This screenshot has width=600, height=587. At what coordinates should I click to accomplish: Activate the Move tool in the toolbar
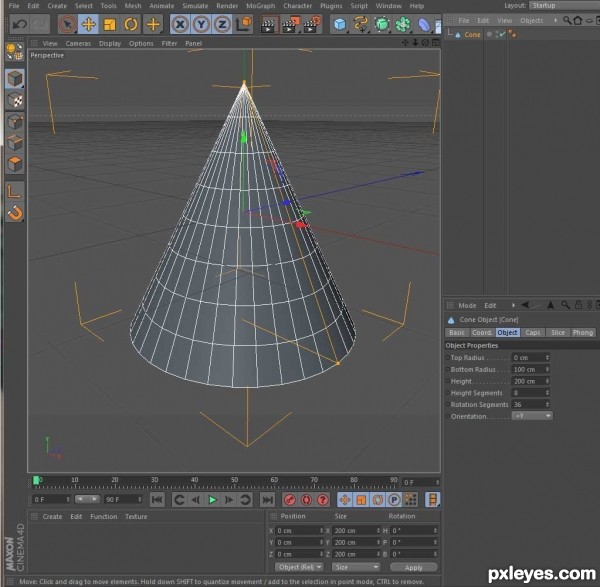point(88,24)
